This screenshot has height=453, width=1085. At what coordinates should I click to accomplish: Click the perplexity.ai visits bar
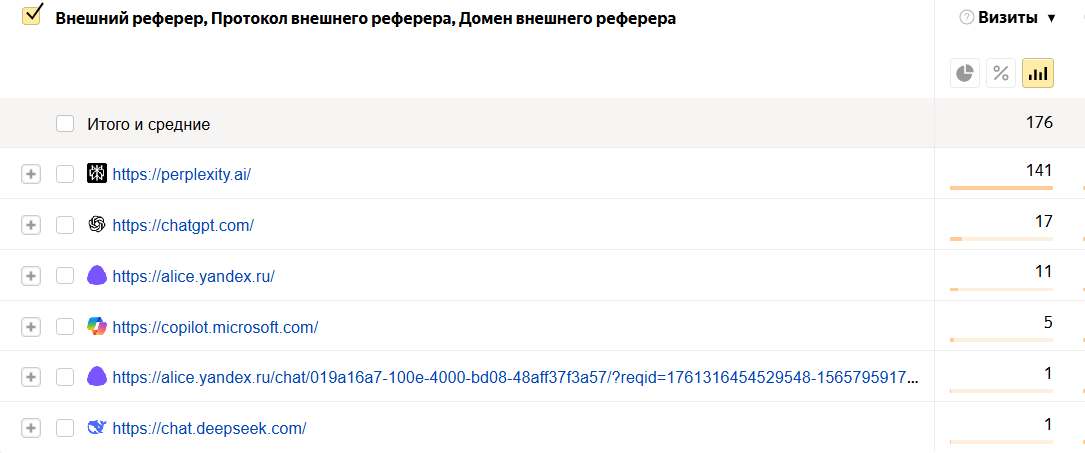tap(1001, 188)
